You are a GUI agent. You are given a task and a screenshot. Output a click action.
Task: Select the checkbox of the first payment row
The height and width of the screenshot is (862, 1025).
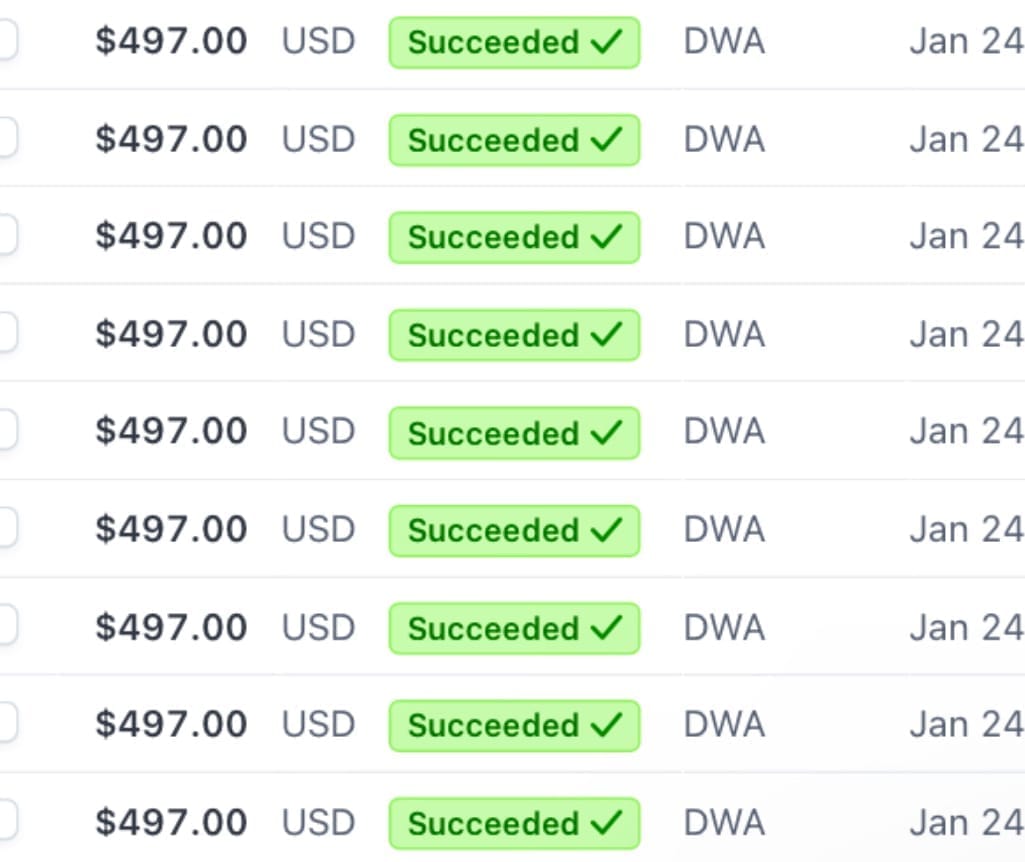click(7, 40)
